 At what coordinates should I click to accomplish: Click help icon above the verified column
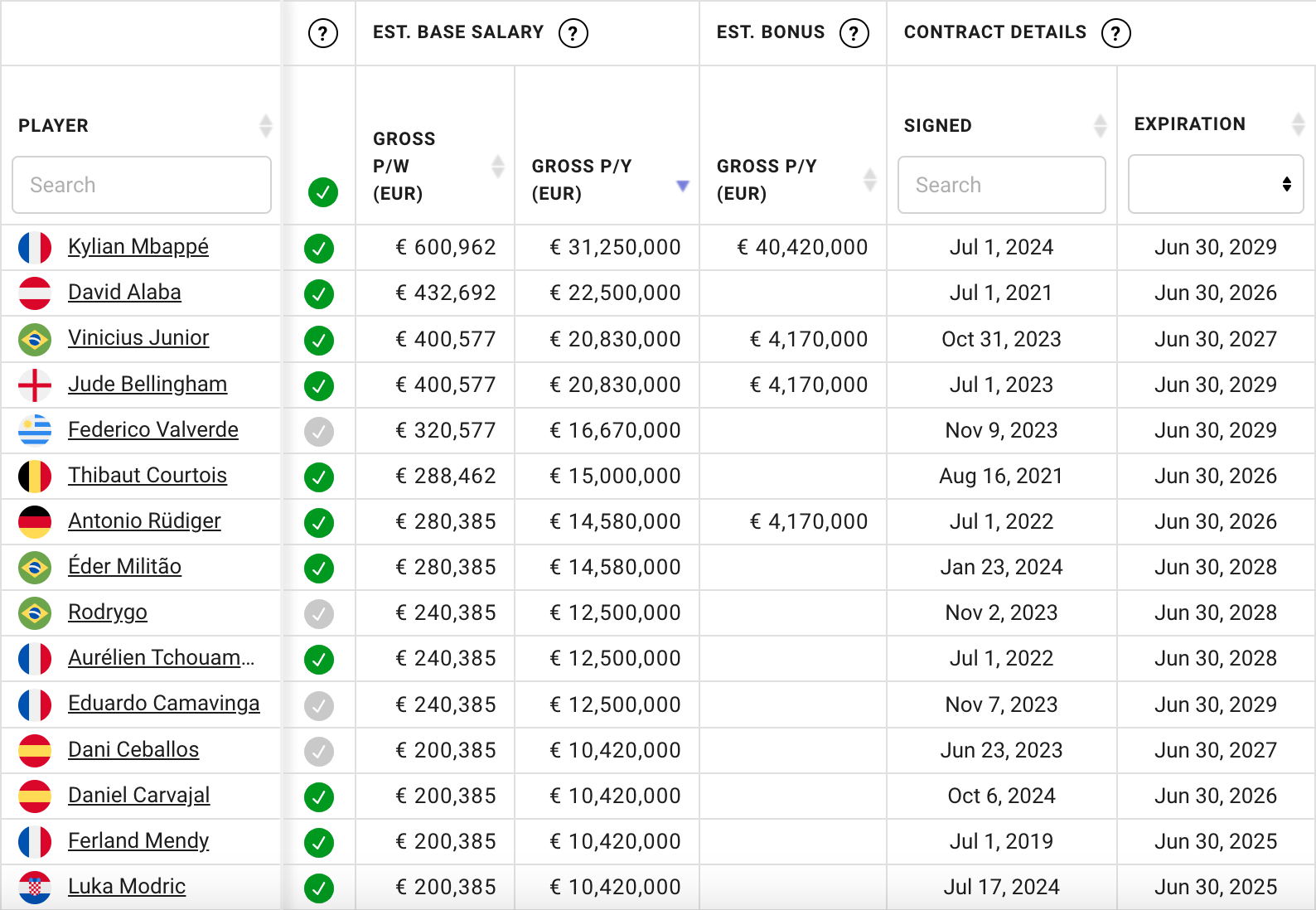click(x=323, y=33)
